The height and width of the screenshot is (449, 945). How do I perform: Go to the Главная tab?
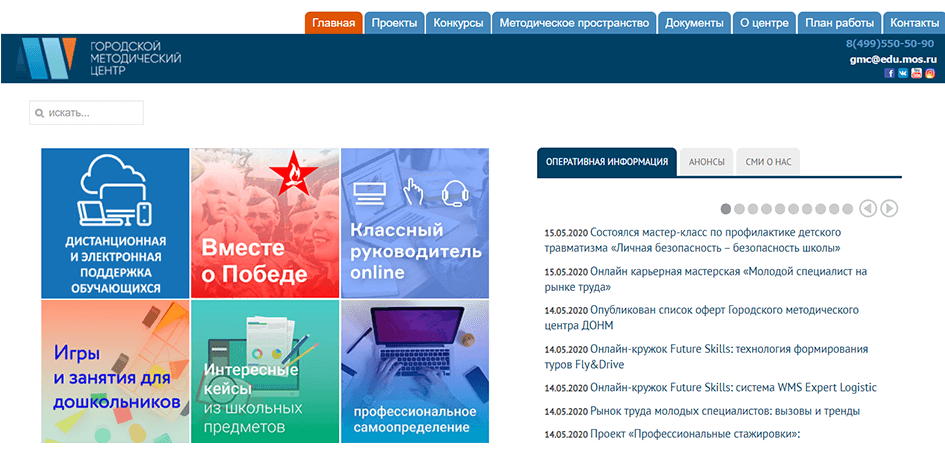334,23
